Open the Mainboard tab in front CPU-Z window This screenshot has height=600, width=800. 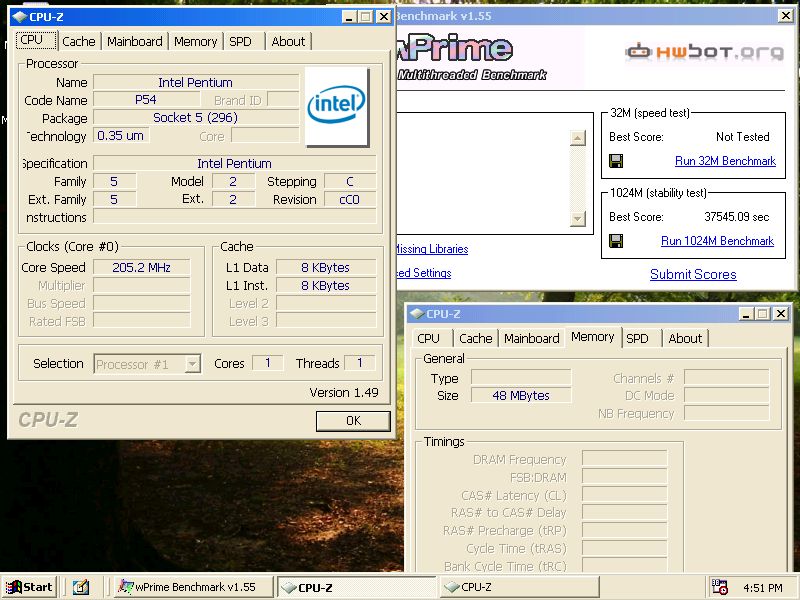135,41
